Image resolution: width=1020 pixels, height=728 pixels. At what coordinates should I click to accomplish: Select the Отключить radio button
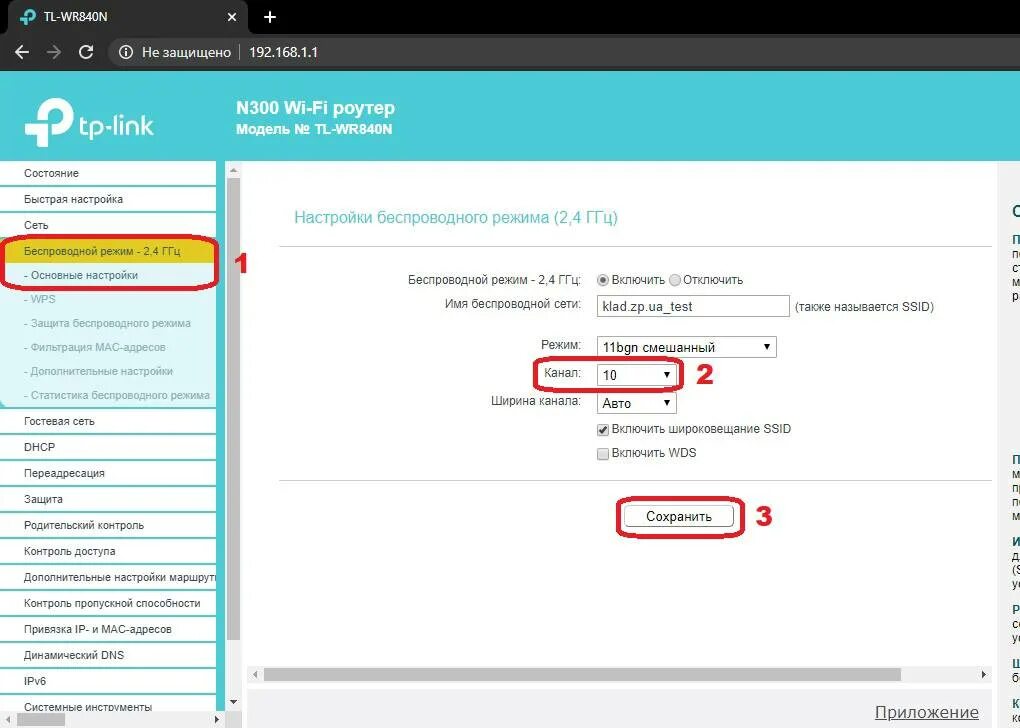coord(675,280)
